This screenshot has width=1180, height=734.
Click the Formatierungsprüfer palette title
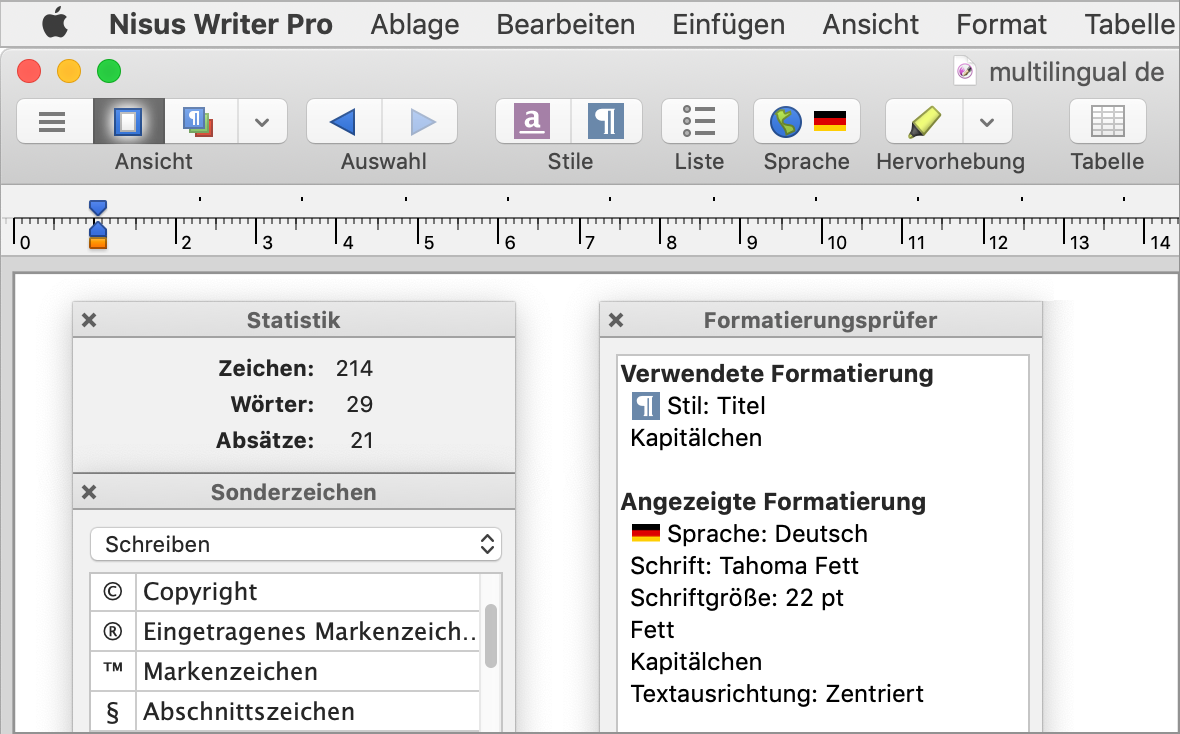click(820, 320)
